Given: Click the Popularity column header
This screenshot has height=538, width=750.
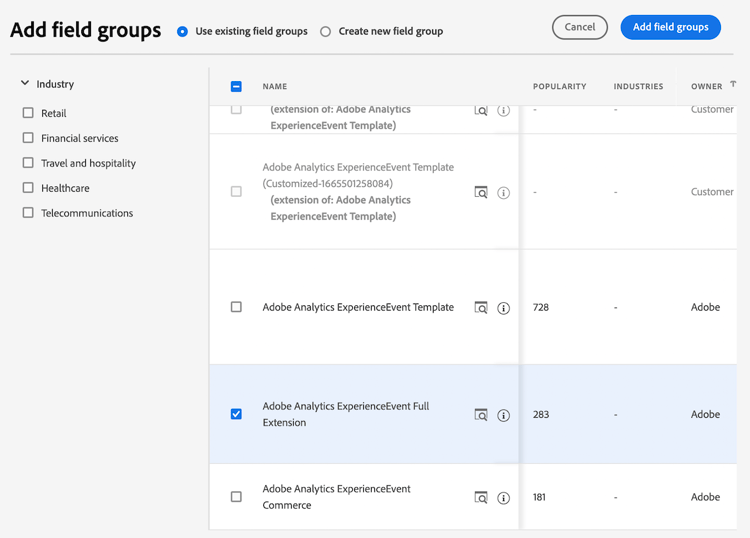Looking at the screenshot, I should click(x=559, y=86).
